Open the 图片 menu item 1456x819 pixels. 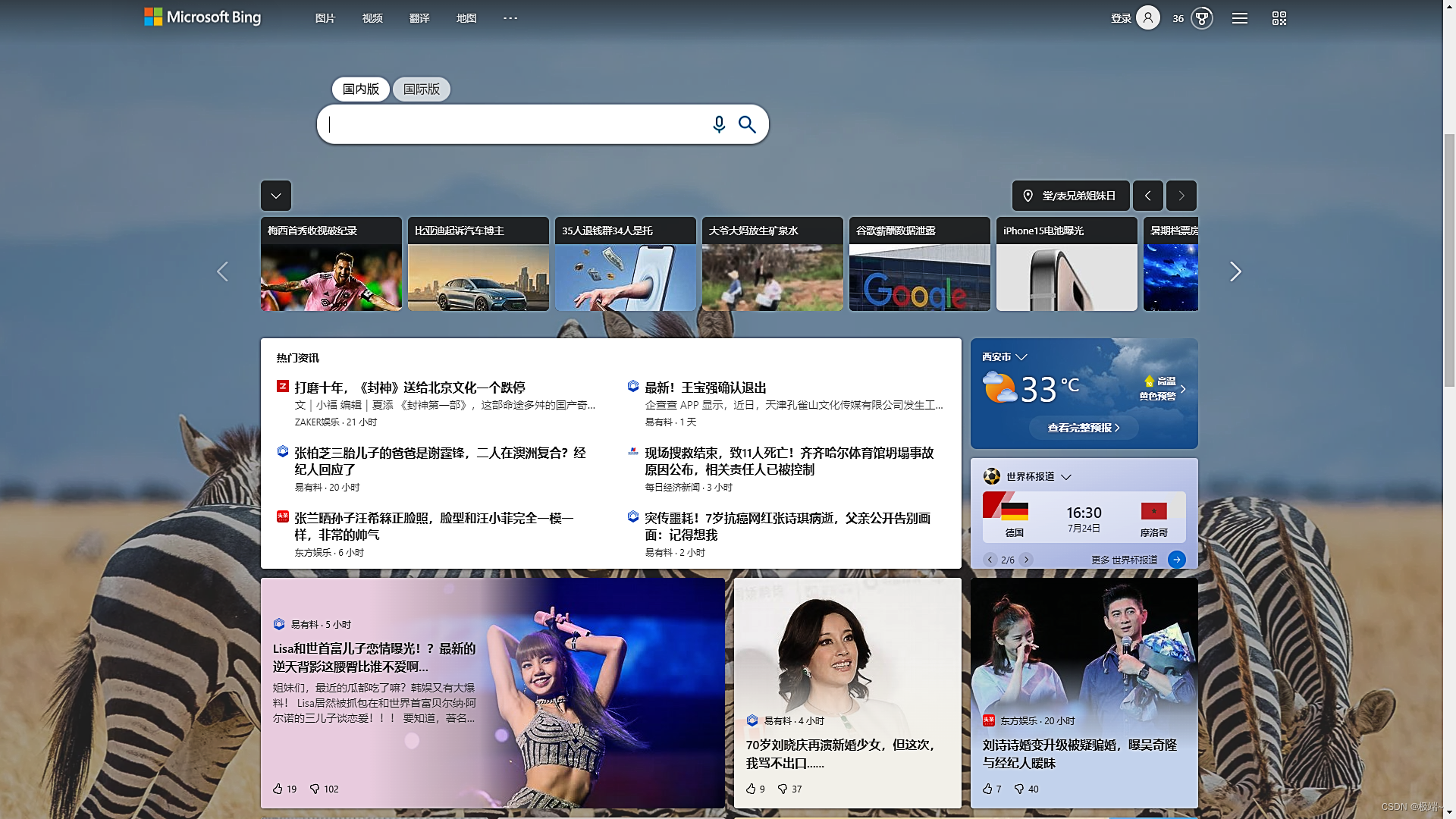(x=325, y=18)
